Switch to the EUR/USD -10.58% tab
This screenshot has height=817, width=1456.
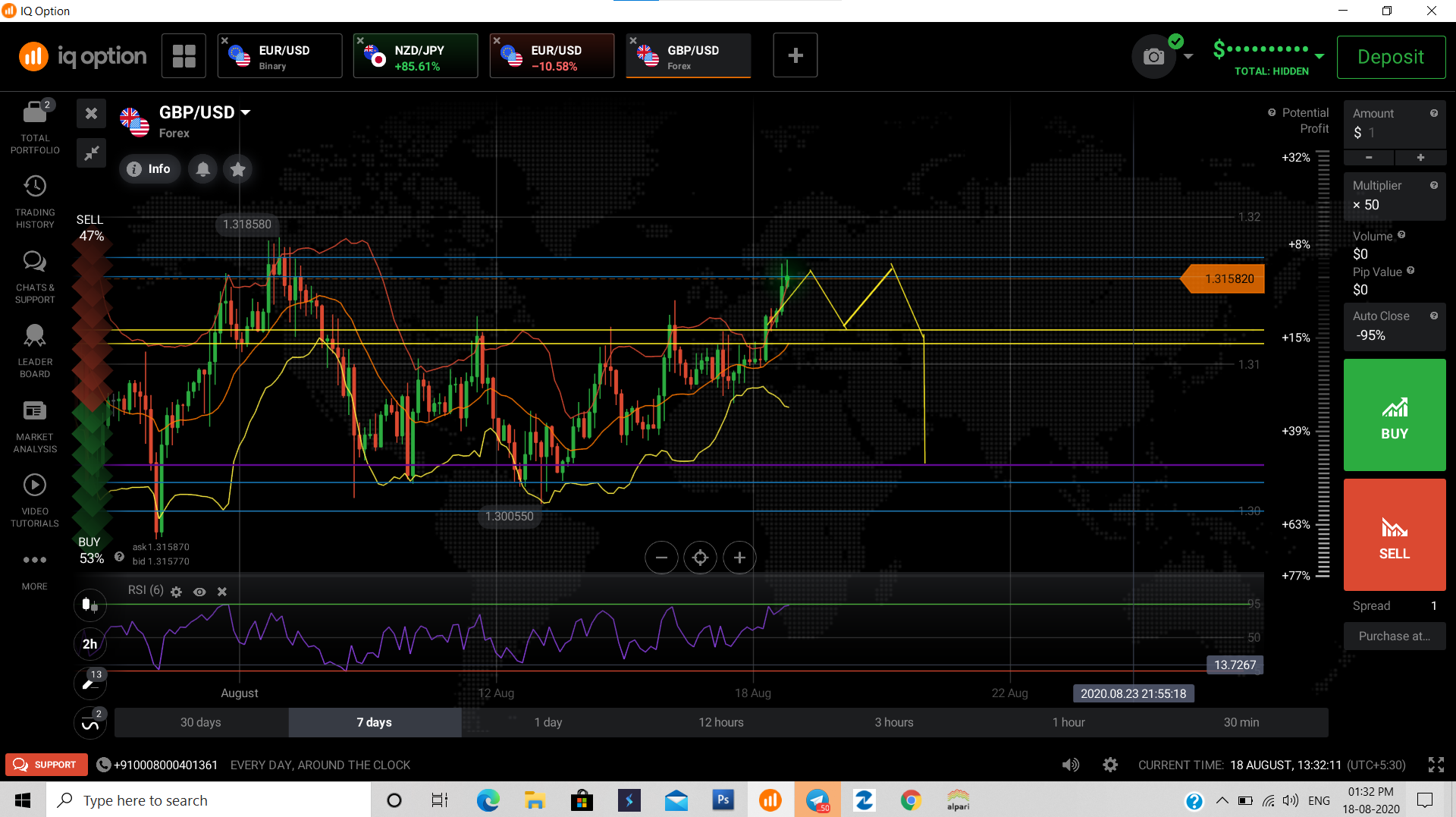tap(552, 55)
